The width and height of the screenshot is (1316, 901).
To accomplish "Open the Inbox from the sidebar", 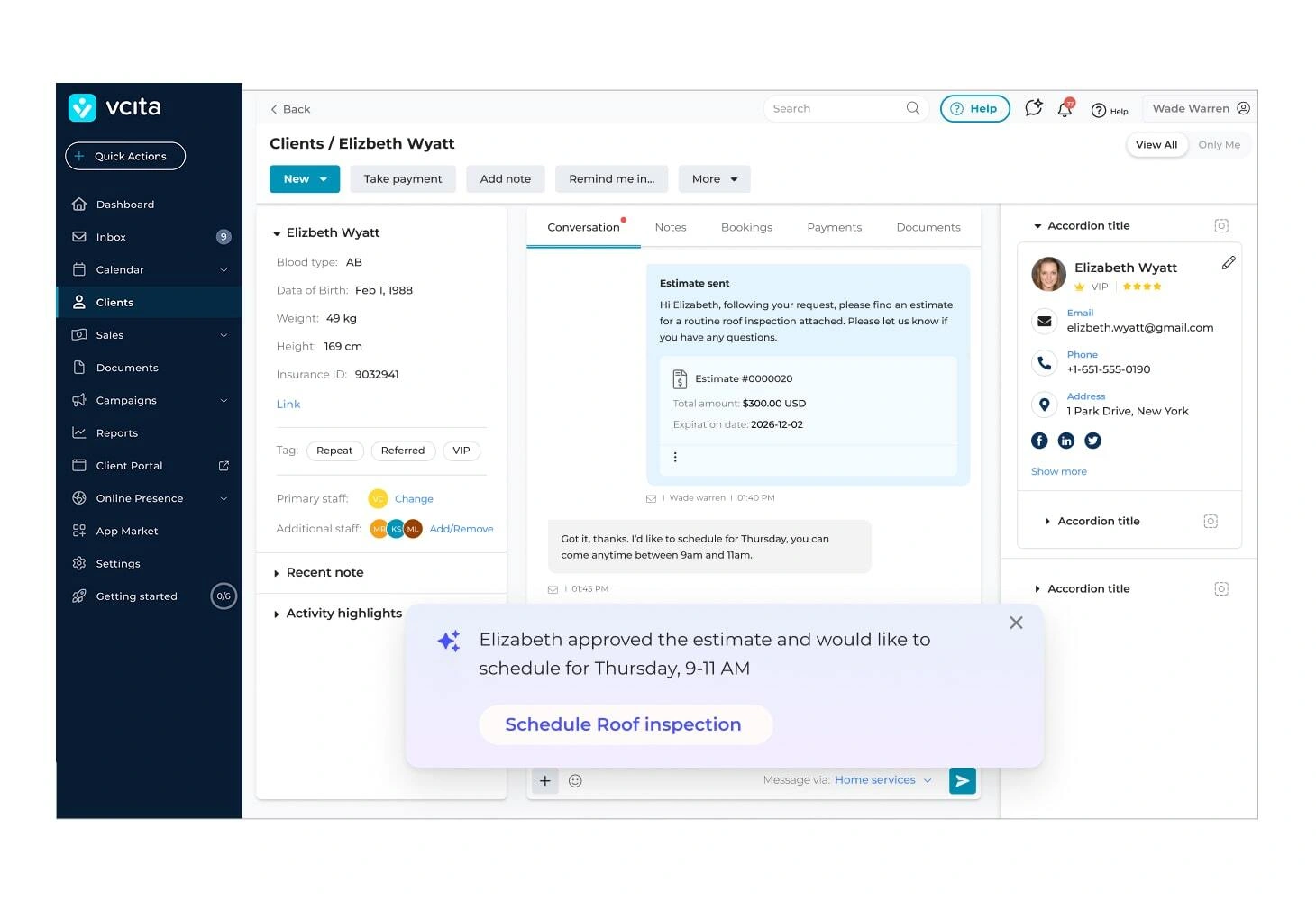I will pos(111,237).
